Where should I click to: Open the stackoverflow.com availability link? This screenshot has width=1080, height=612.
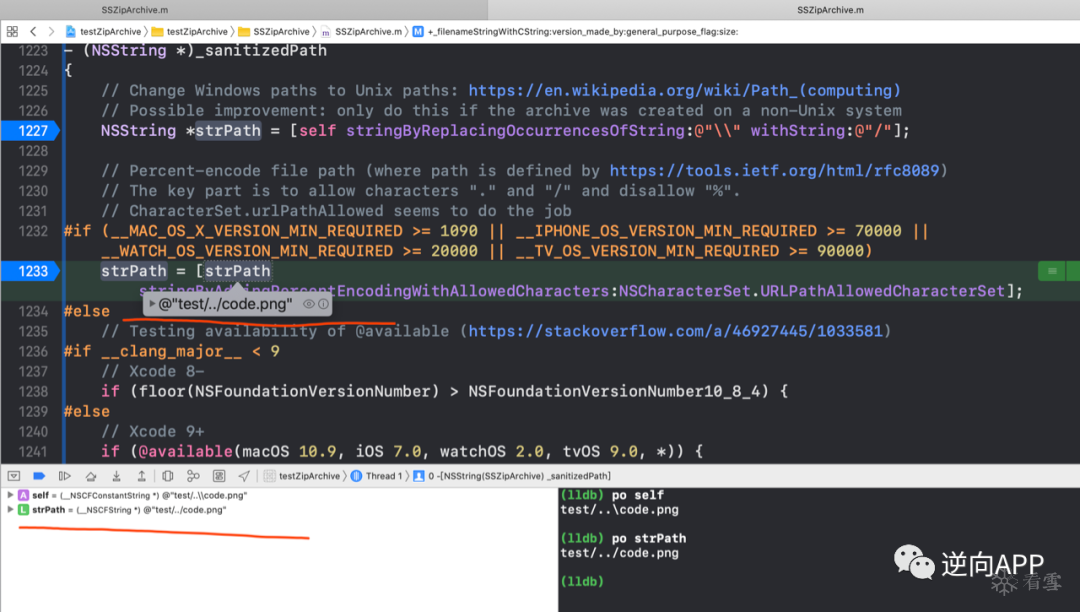click(x=675, y=331)
